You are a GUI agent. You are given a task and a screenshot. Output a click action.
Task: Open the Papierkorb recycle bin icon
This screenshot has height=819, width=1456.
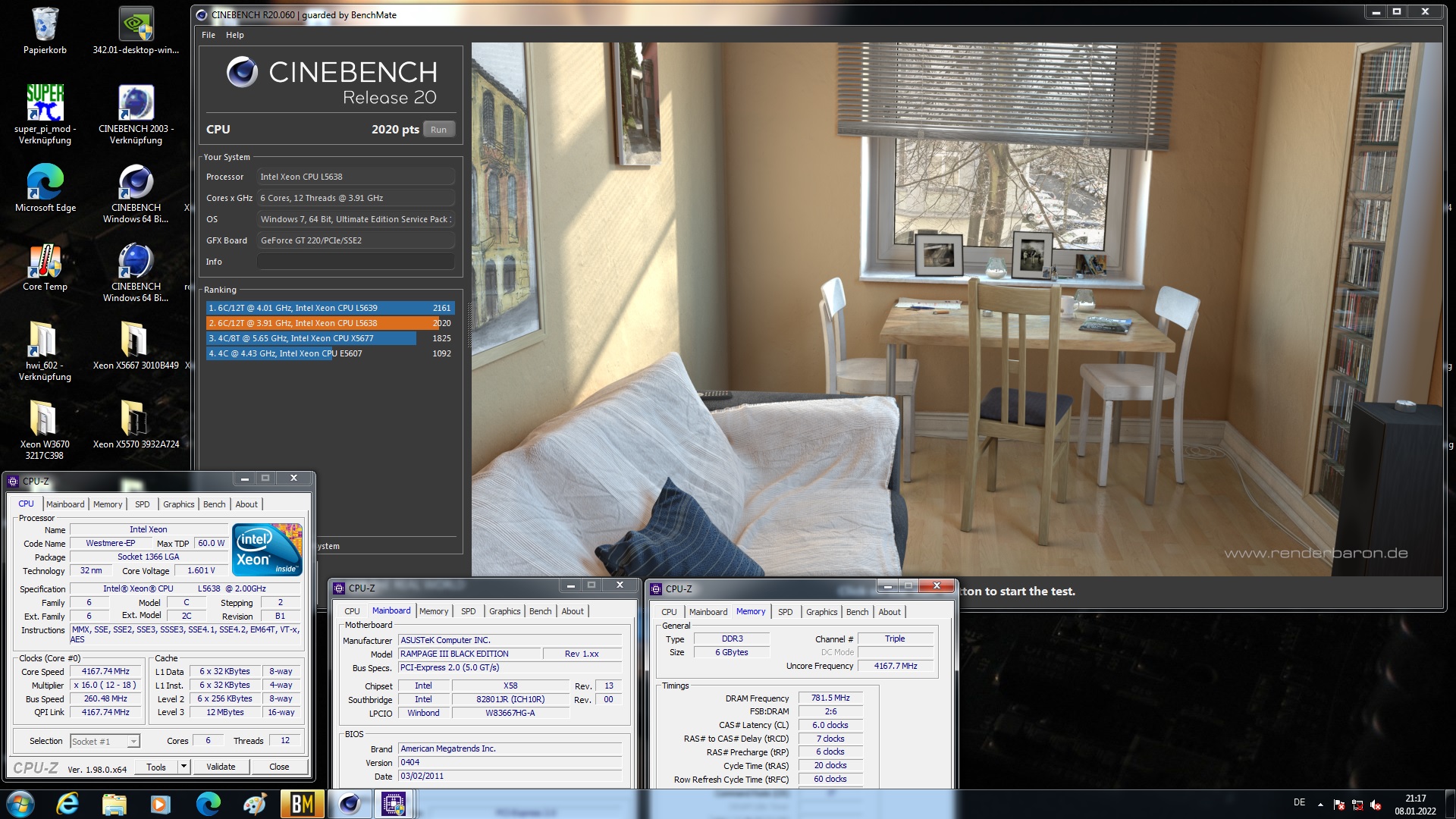click(x=45, y=31)
